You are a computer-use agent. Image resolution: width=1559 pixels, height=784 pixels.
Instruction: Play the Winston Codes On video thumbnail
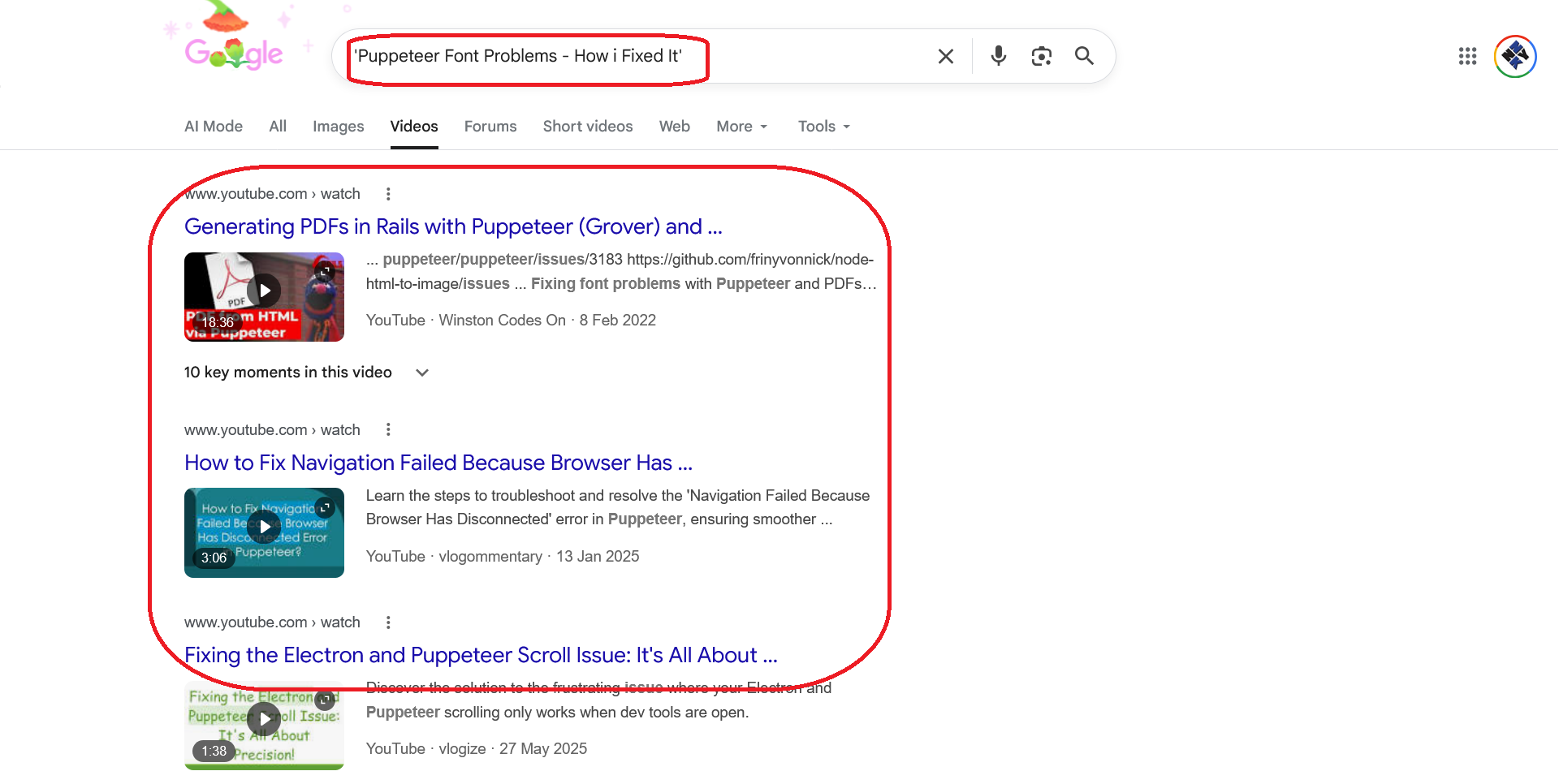(264, 296)
